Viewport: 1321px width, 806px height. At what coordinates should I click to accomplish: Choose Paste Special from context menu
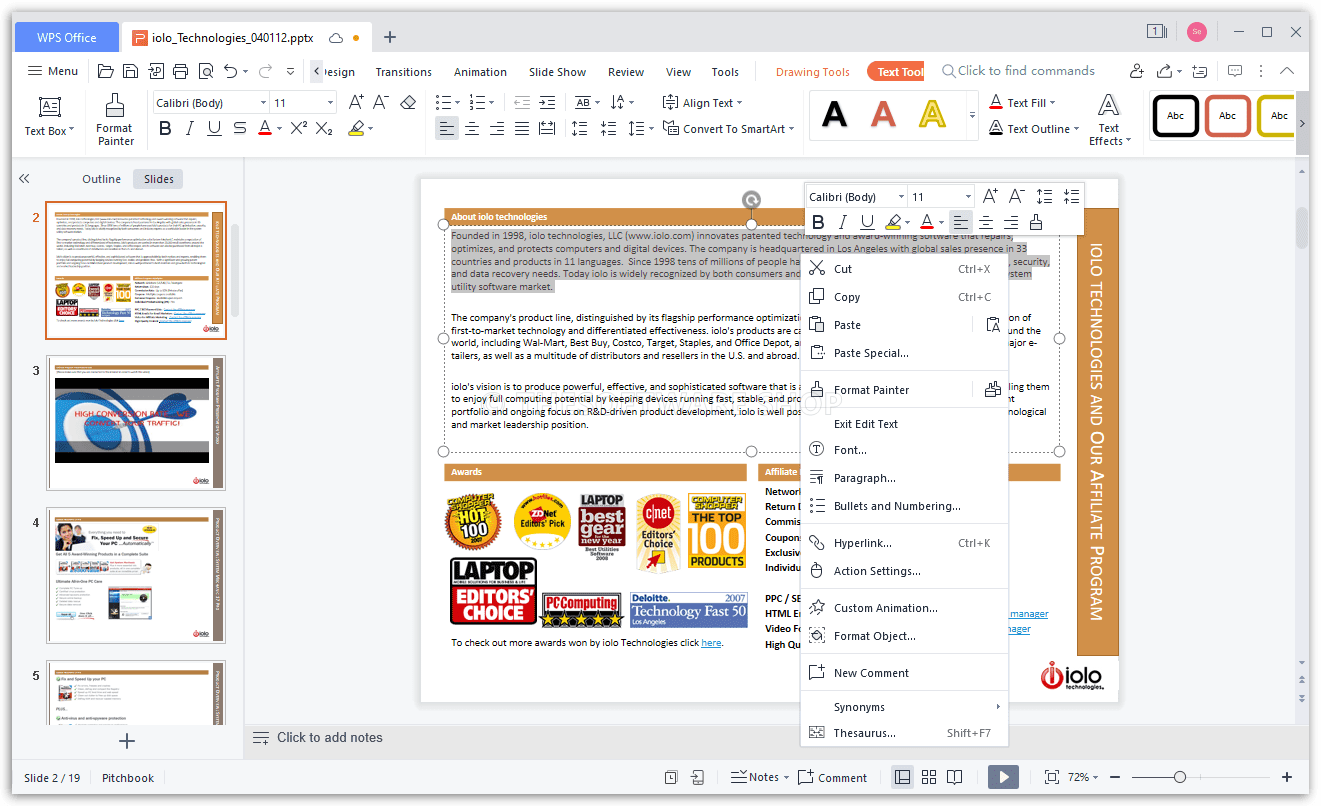tap(904, 353)
